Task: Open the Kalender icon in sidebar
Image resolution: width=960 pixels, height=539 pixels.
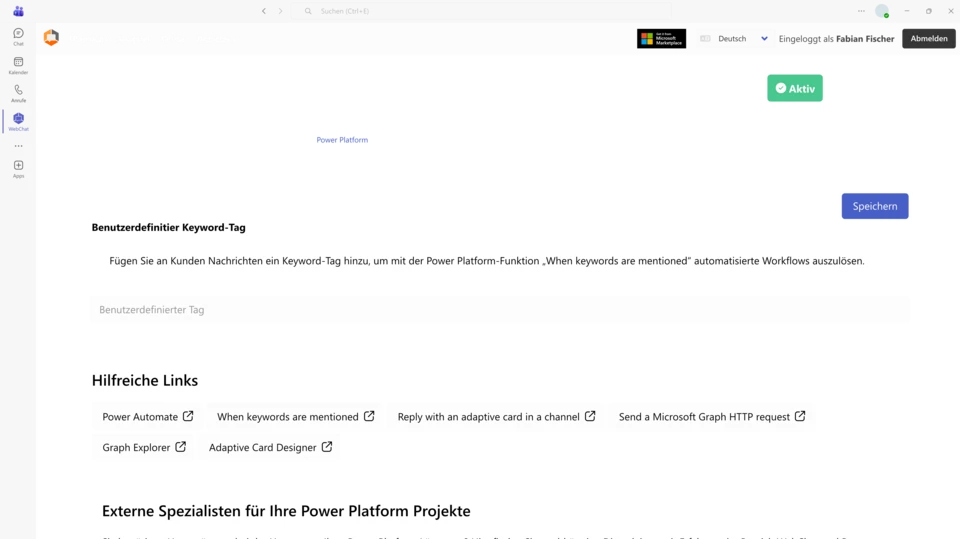Action: click(18, 65)
